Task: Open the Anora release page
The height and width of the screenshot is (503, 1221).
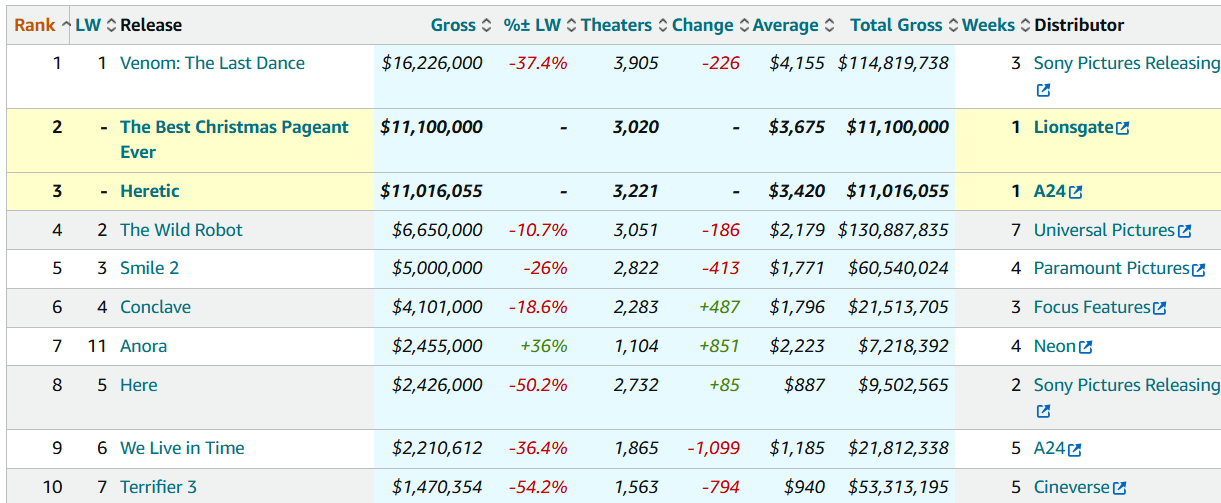Action: [143, 346]
